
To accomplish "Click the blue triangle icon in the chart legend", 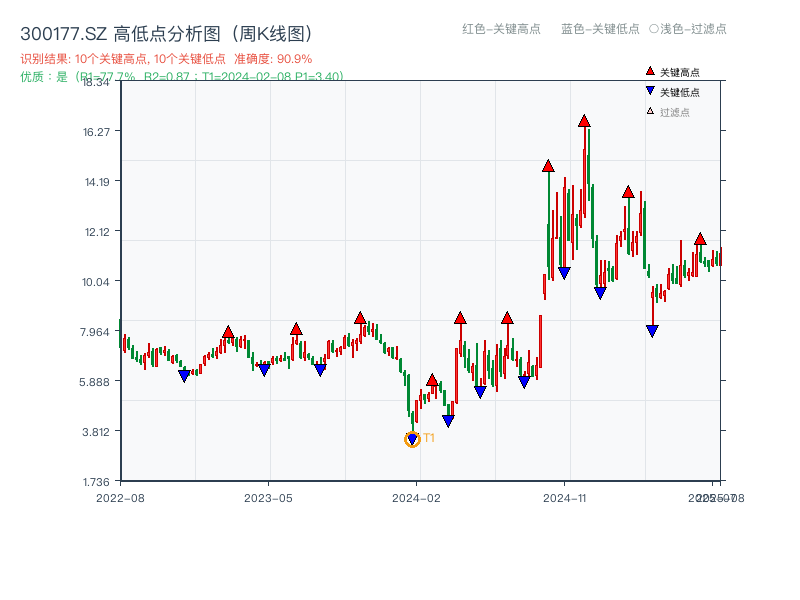I will point(650,91).
